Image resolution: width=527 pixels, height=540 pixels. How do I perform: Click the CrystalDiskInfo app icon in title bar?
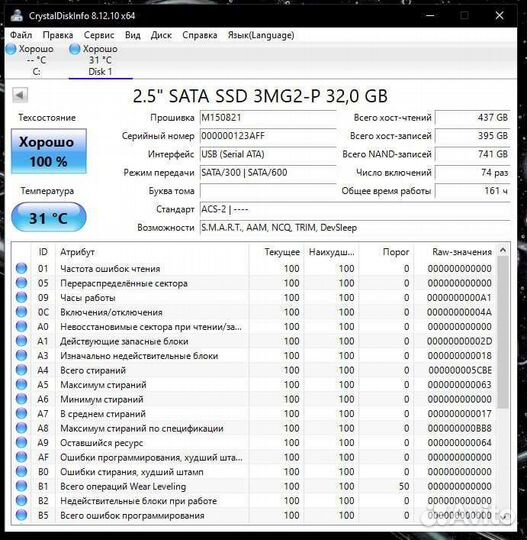[x=17, y=15]
